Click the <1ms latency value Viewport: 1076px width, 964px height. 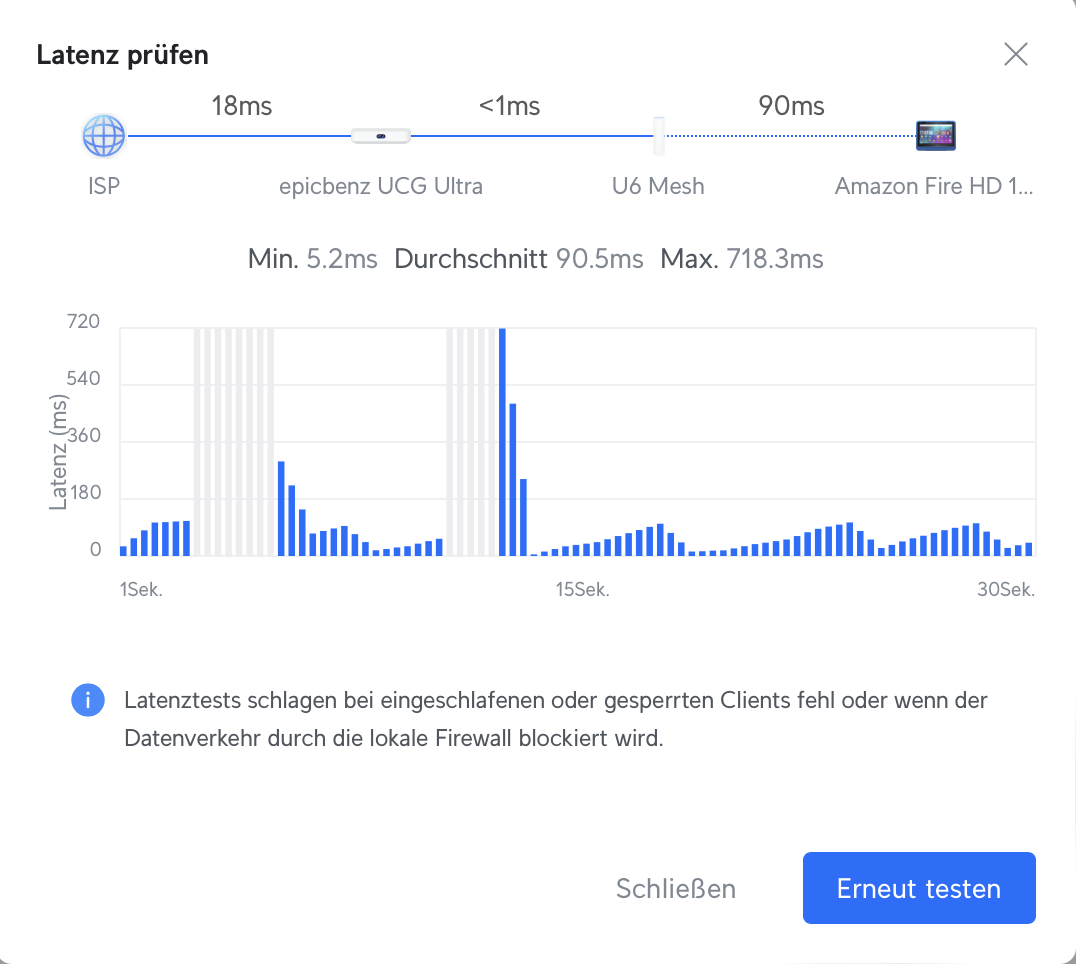[x=509, y=105]
